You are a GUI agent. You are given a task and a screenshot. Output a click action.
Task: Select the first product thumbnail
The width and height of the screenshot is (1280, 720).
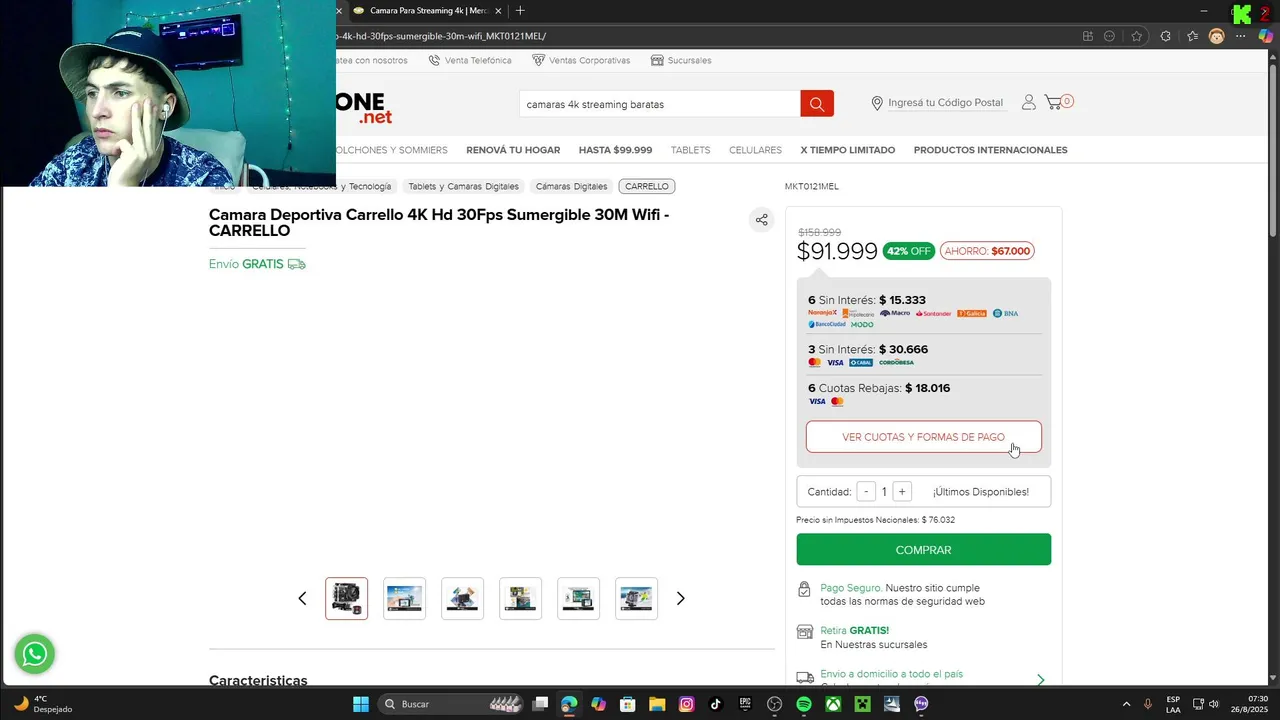tap(346, 598)
